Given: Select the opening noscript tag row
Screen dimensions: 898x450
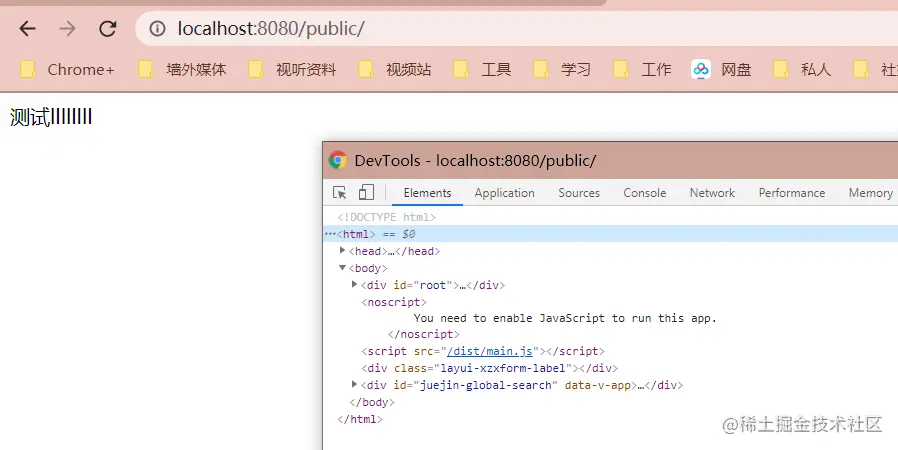Looking at the screenshot, I should [394, 302].
